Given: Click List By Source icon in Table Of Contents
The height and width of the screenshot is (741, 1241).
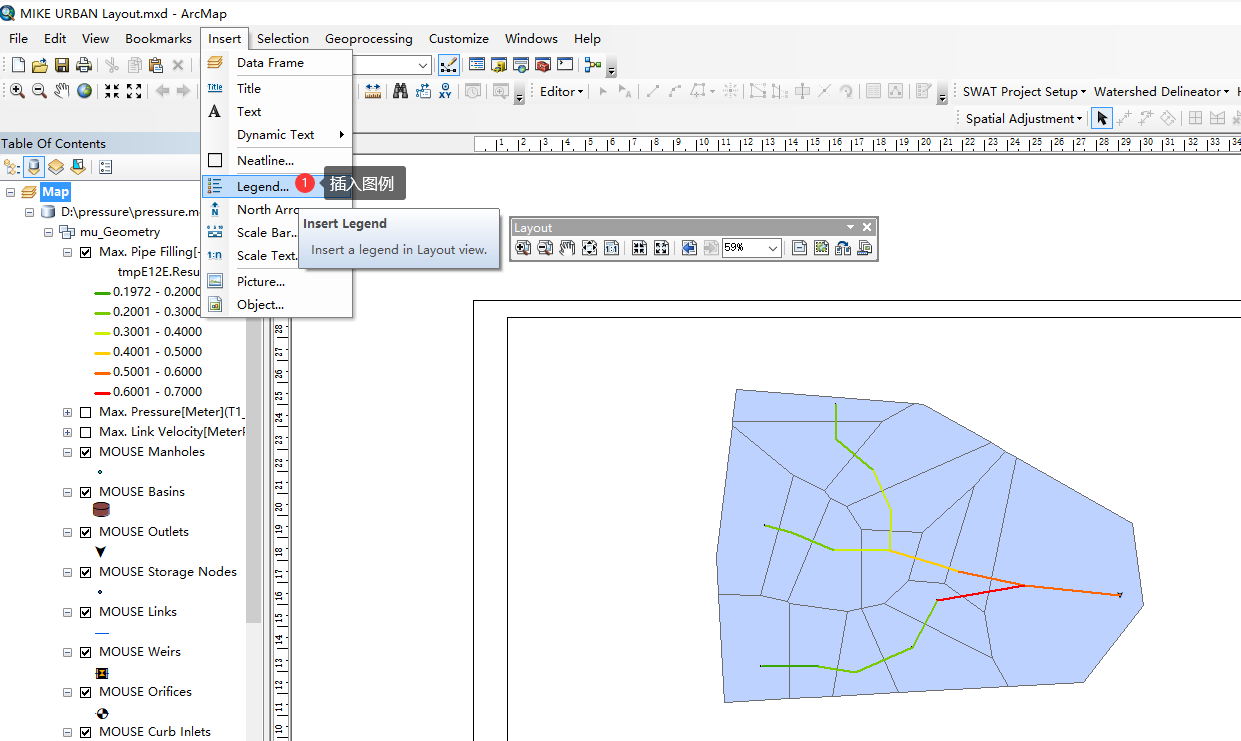Looking at the screenshot, I should click(34, 167).
